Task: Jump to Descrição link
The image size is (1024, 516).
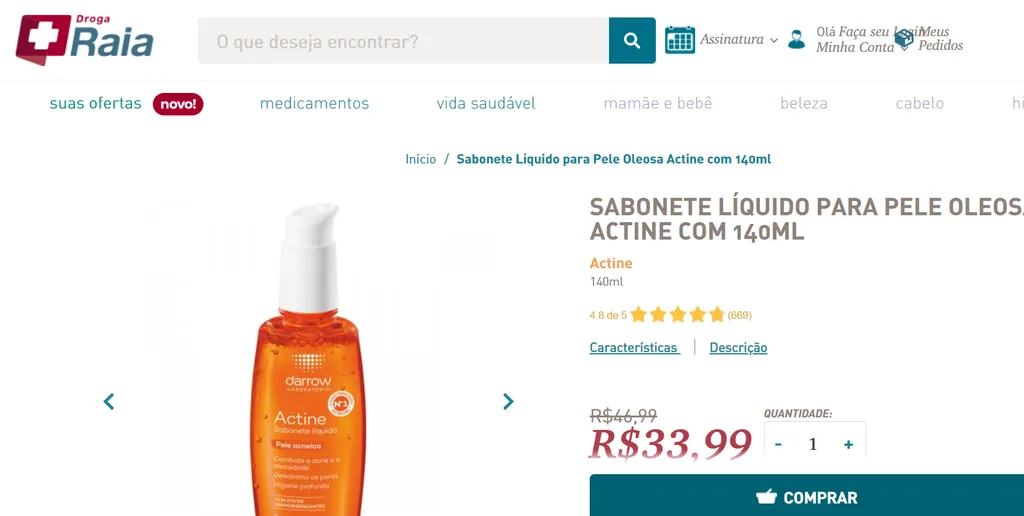Action: click(738, 347)
